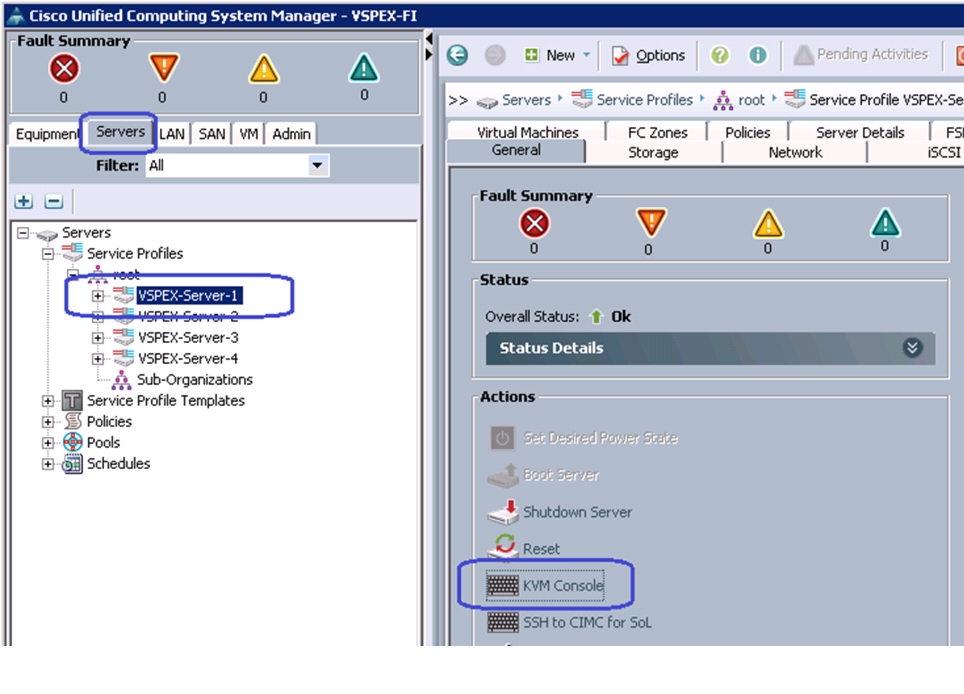Select the Servers navigation tab
This screenshot has width=964, height=694.
(x=120, y=132)
